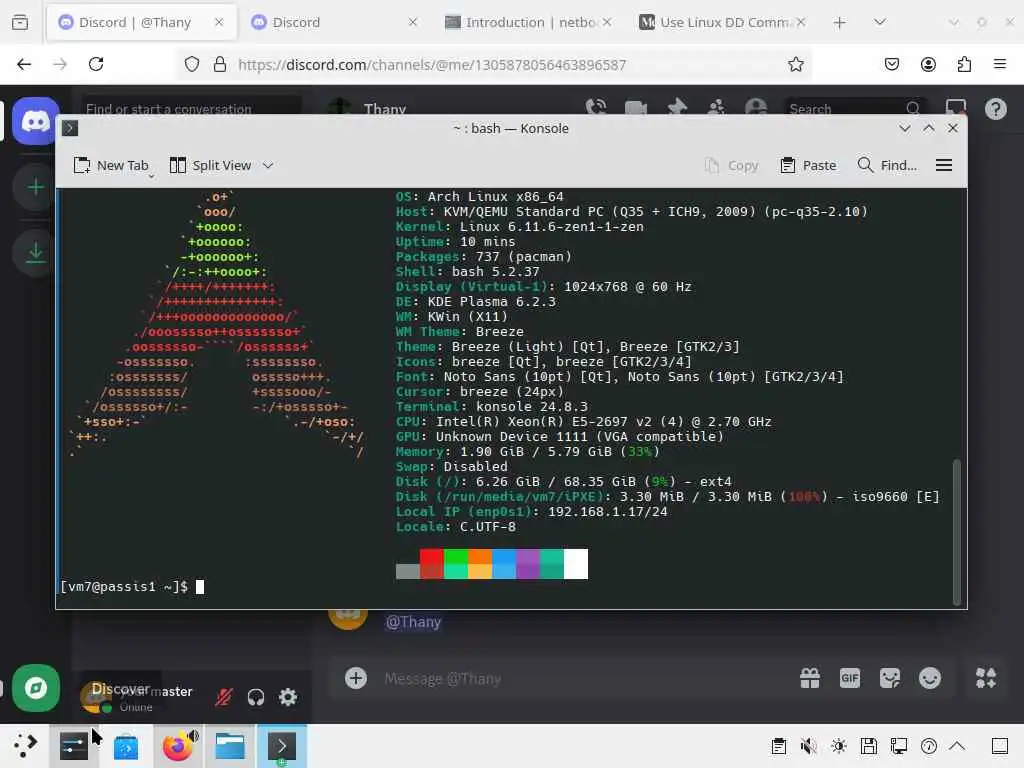Open tracking protection shield icon
Screen dimensions: 1024x768
(x=191, y=64)
